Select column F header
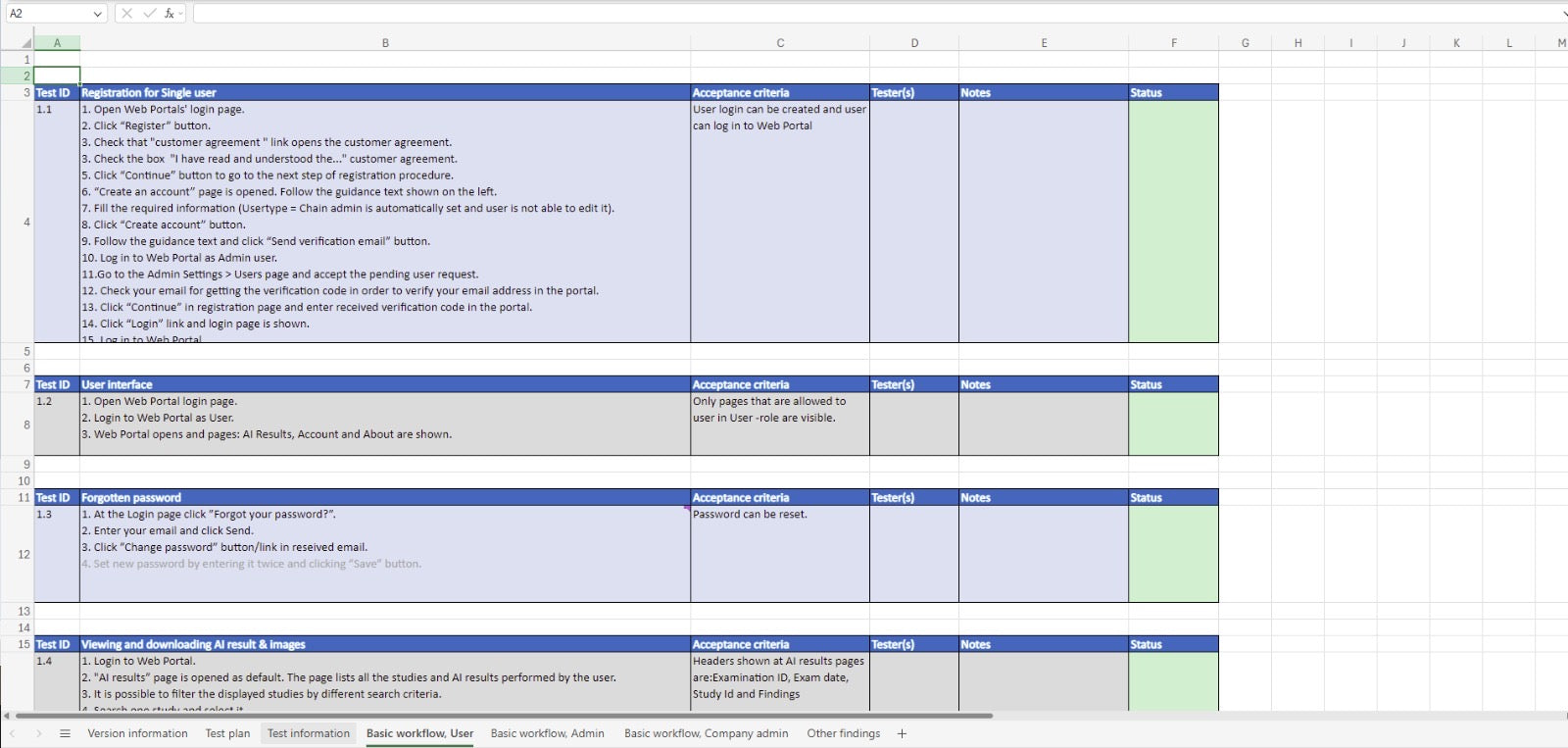 1174,43
